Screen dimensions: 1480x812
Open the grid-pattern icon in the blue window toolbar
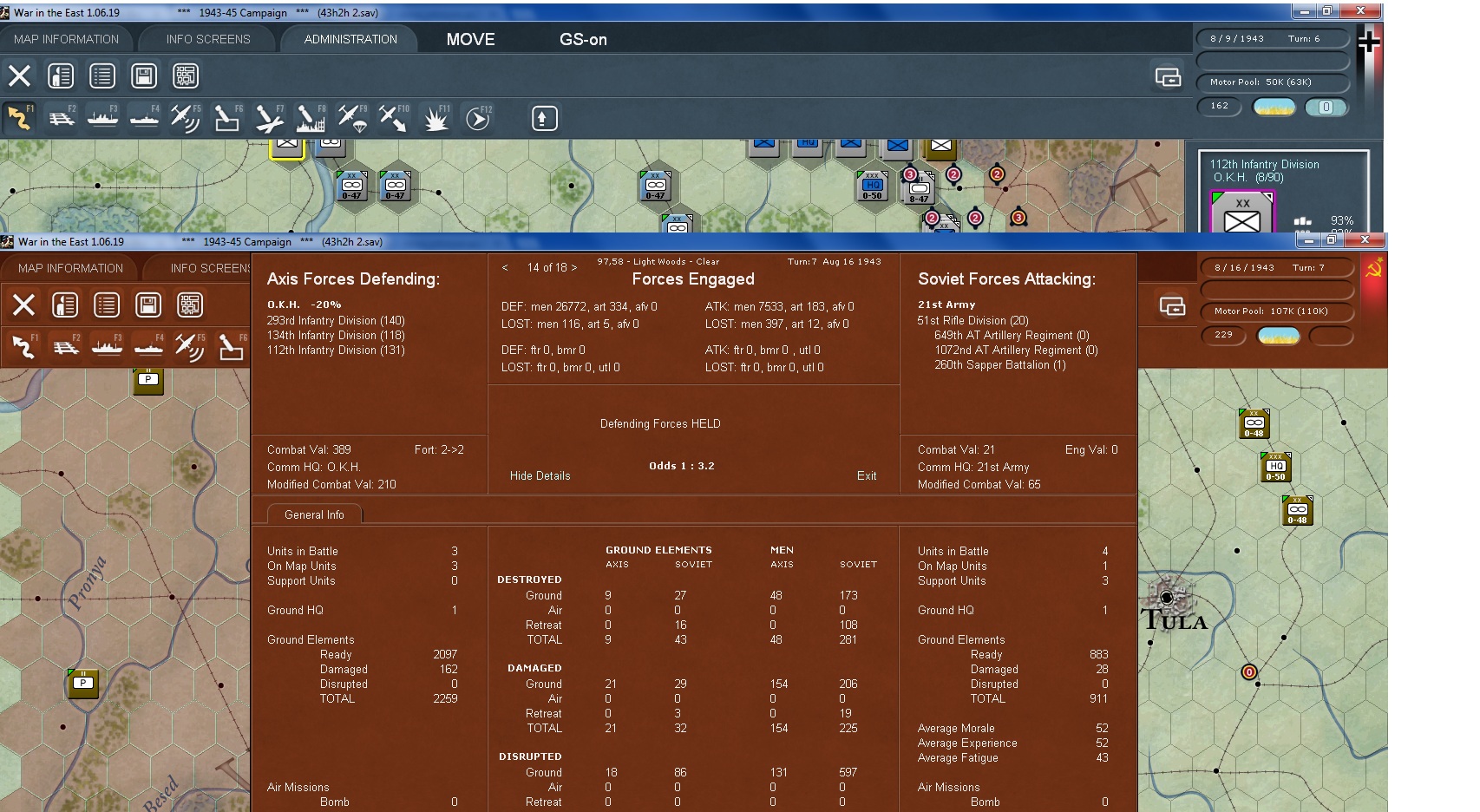coord(186,76)
